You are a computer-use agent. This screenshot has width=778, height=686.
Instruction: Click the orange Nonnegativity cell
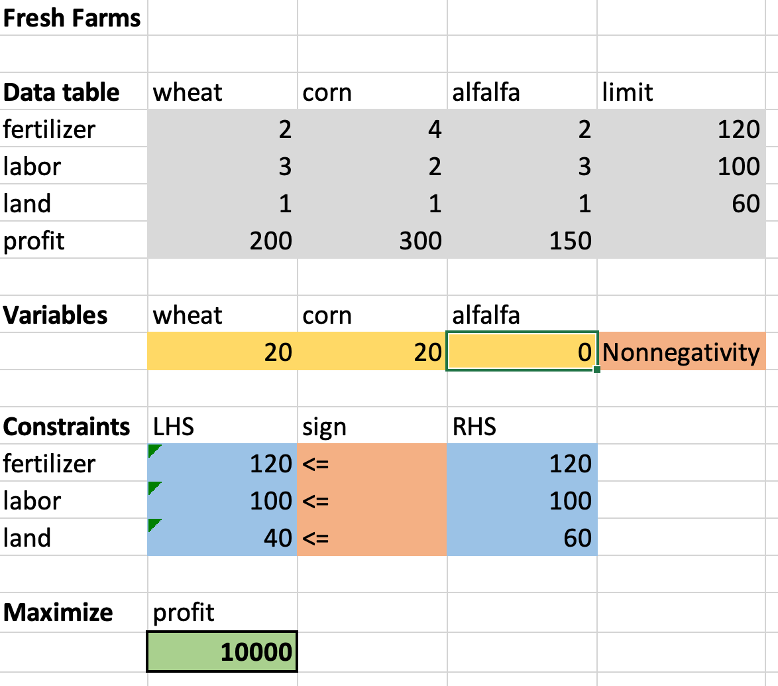pos(681,353)
